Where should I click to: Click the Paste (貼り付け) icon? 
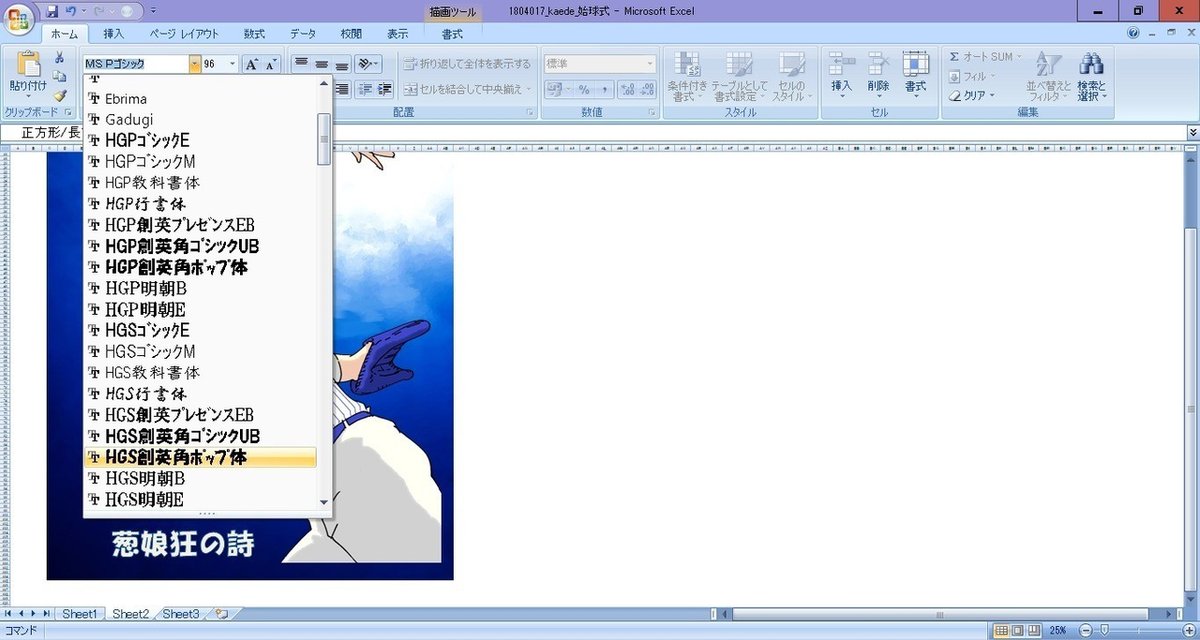coord(27,64)
